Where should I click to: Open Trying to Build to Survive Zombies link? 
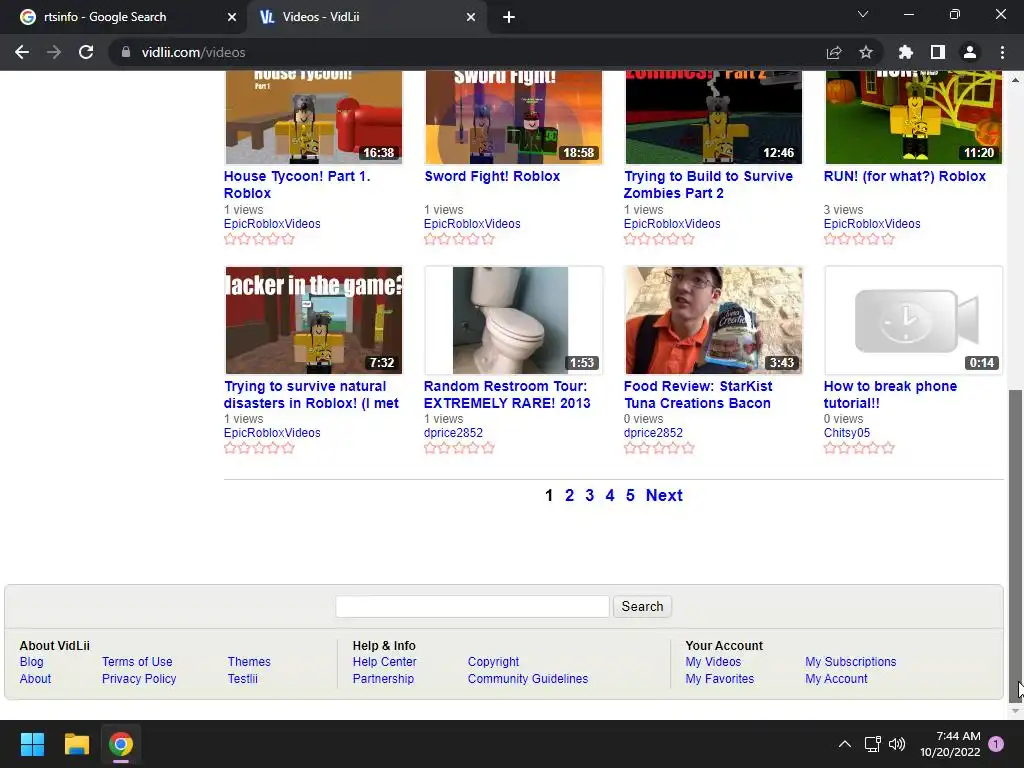pyautogui.click(x=708, y=184)
